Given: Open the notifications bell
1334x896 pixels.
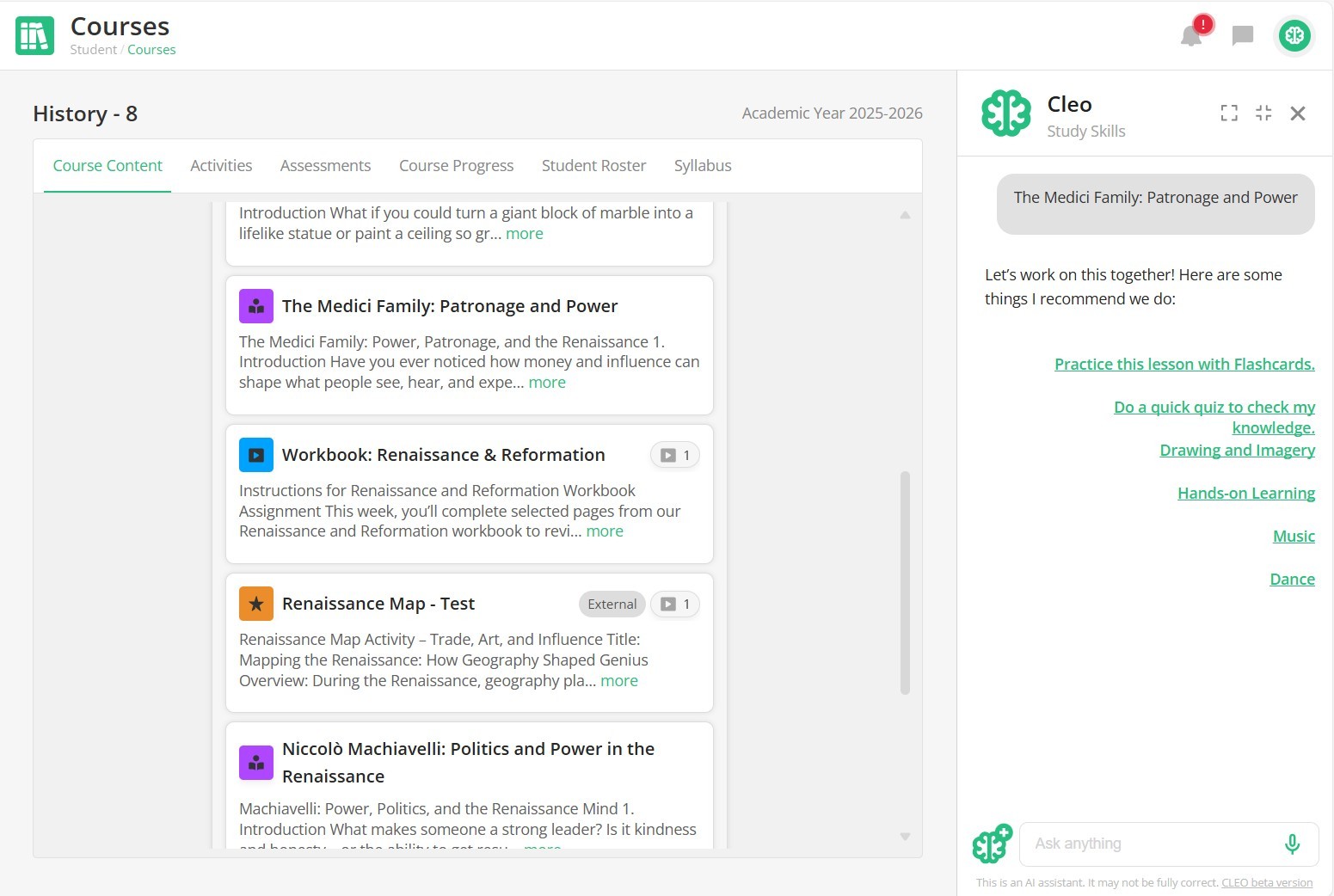Looking at the screenshot, I should click(x=1192, y=35).
